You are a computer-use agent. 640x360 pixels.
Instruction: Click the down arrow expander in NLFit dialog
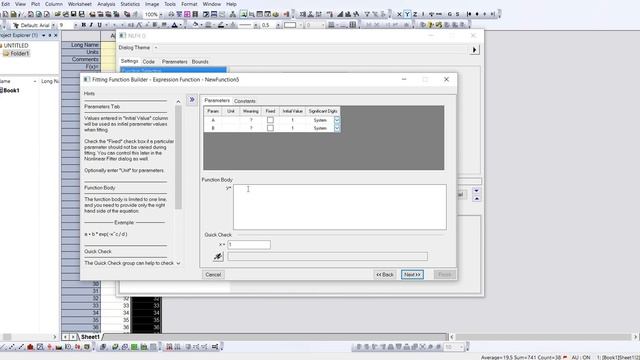476,191
